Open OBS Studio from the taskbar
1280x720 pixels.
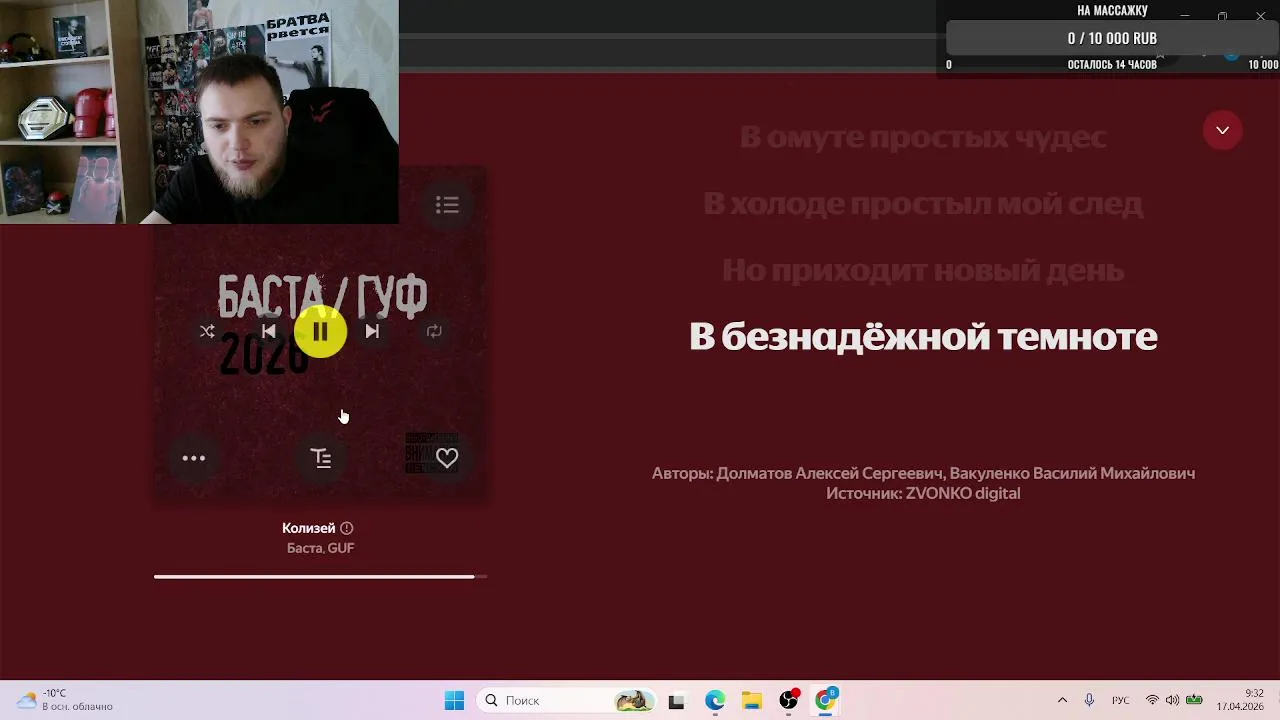[x=789, y=701]
